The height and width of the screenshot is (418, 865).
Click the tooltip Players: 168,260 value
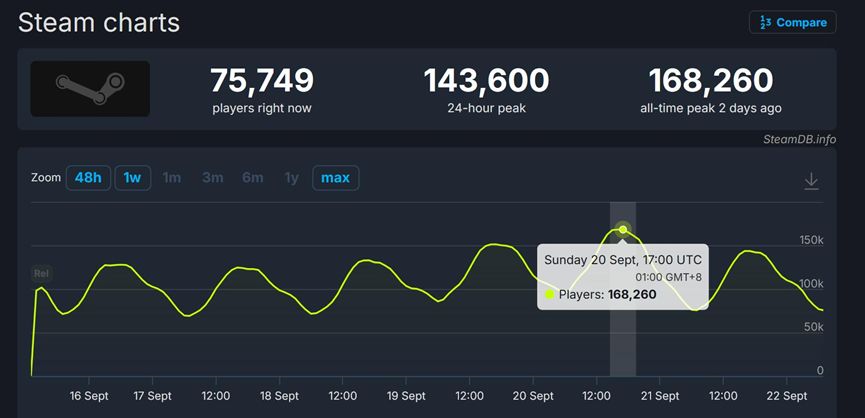[632, 294]
